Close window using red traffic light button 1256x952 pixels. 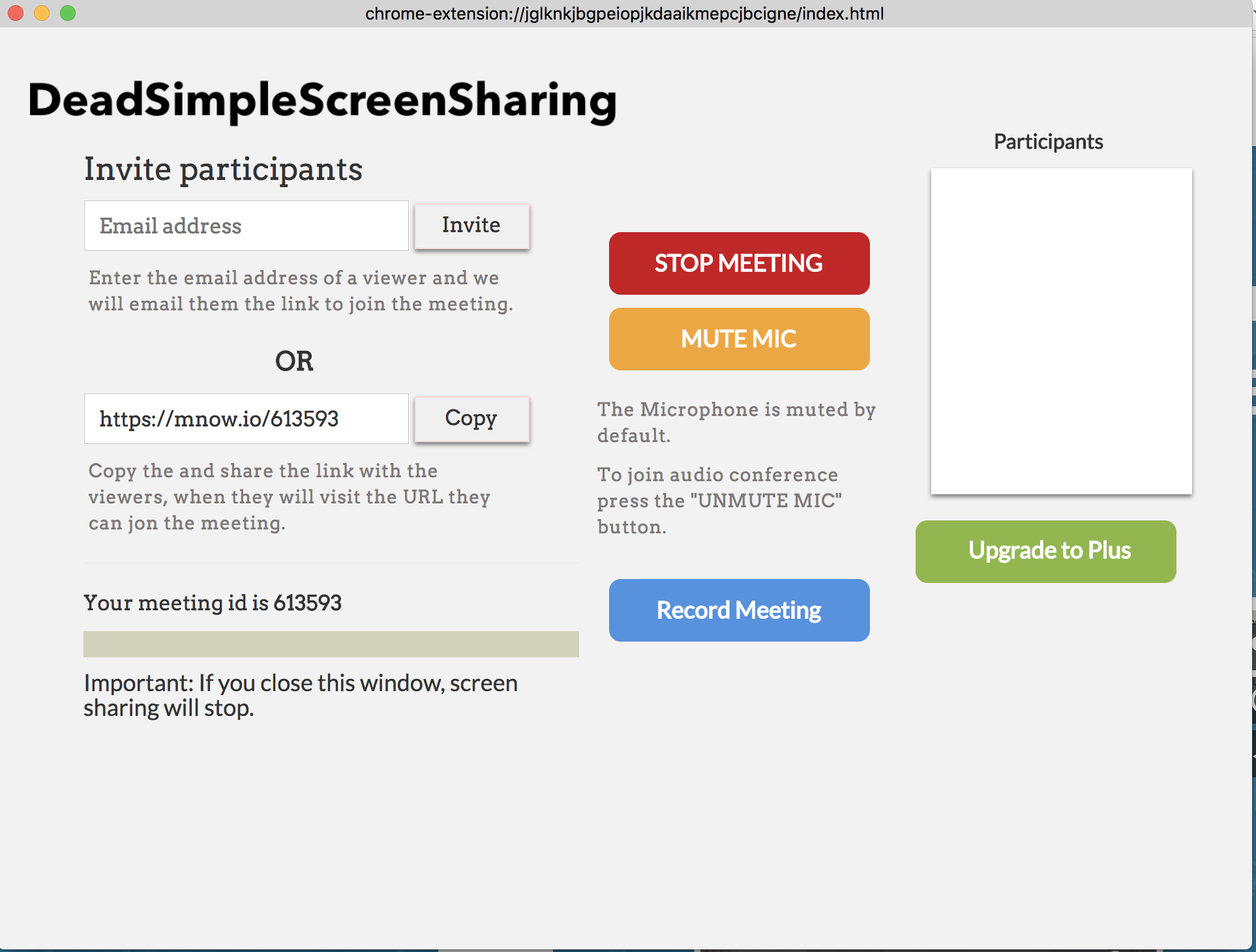pos(16,13)
